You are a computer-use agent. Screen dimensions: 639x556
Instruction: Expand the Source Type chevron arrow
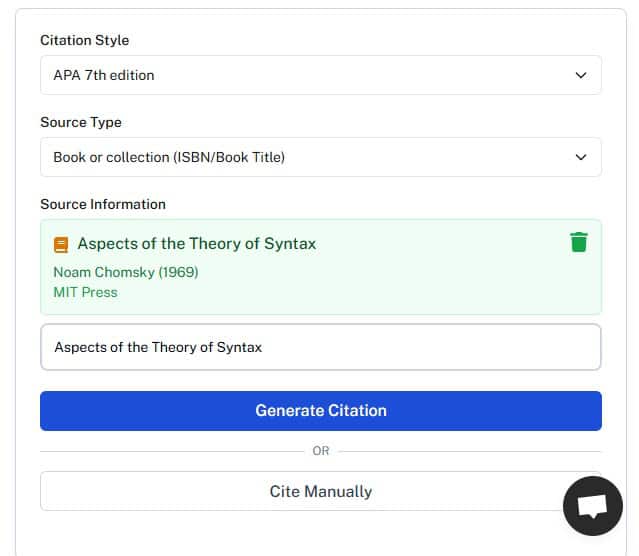pos(581,157)
